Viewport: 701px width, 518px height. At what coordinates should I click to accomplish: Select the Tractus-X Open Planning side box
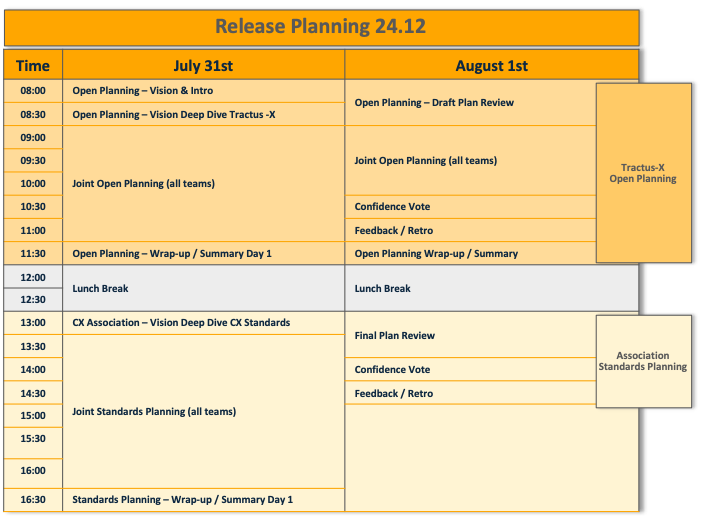(x=644, y=173)
